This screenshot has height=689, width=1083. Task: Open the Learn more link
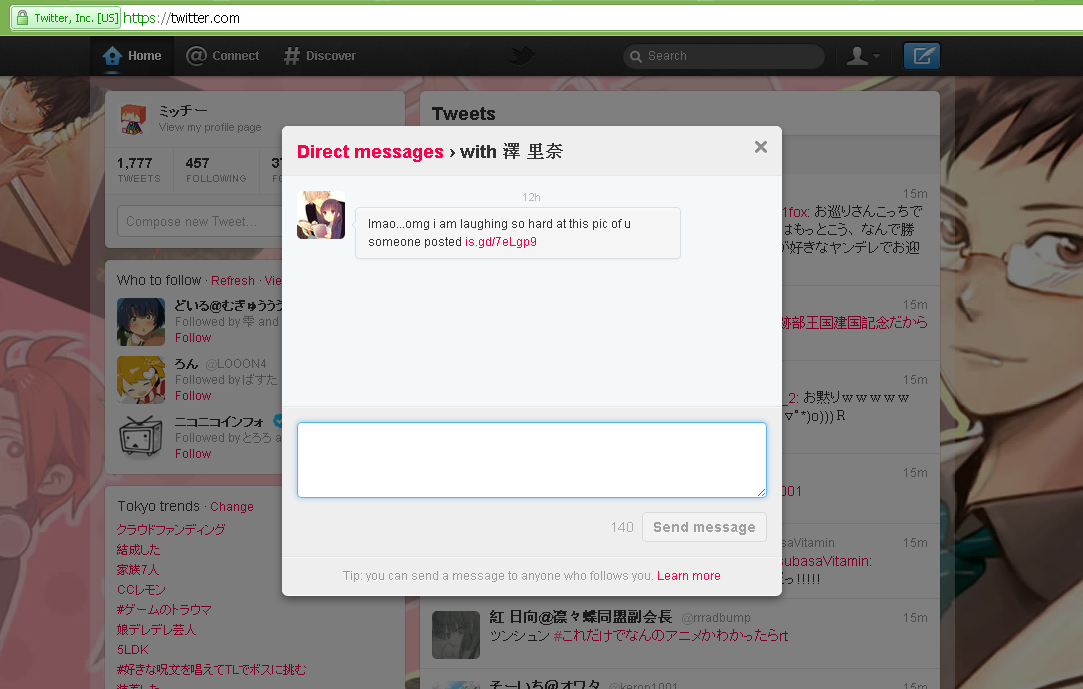click(689, 576)
